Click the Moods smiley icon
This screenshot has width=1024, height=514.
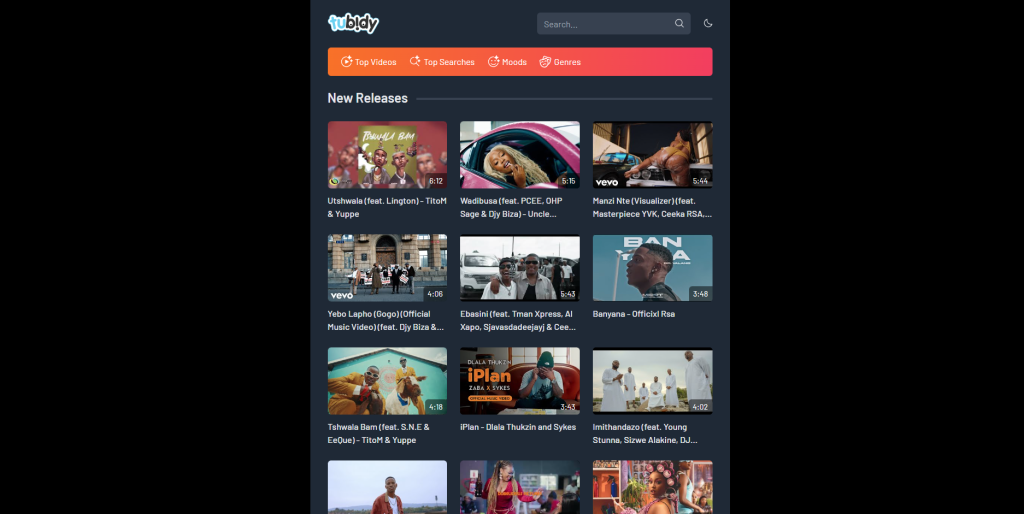click(494, 61)
